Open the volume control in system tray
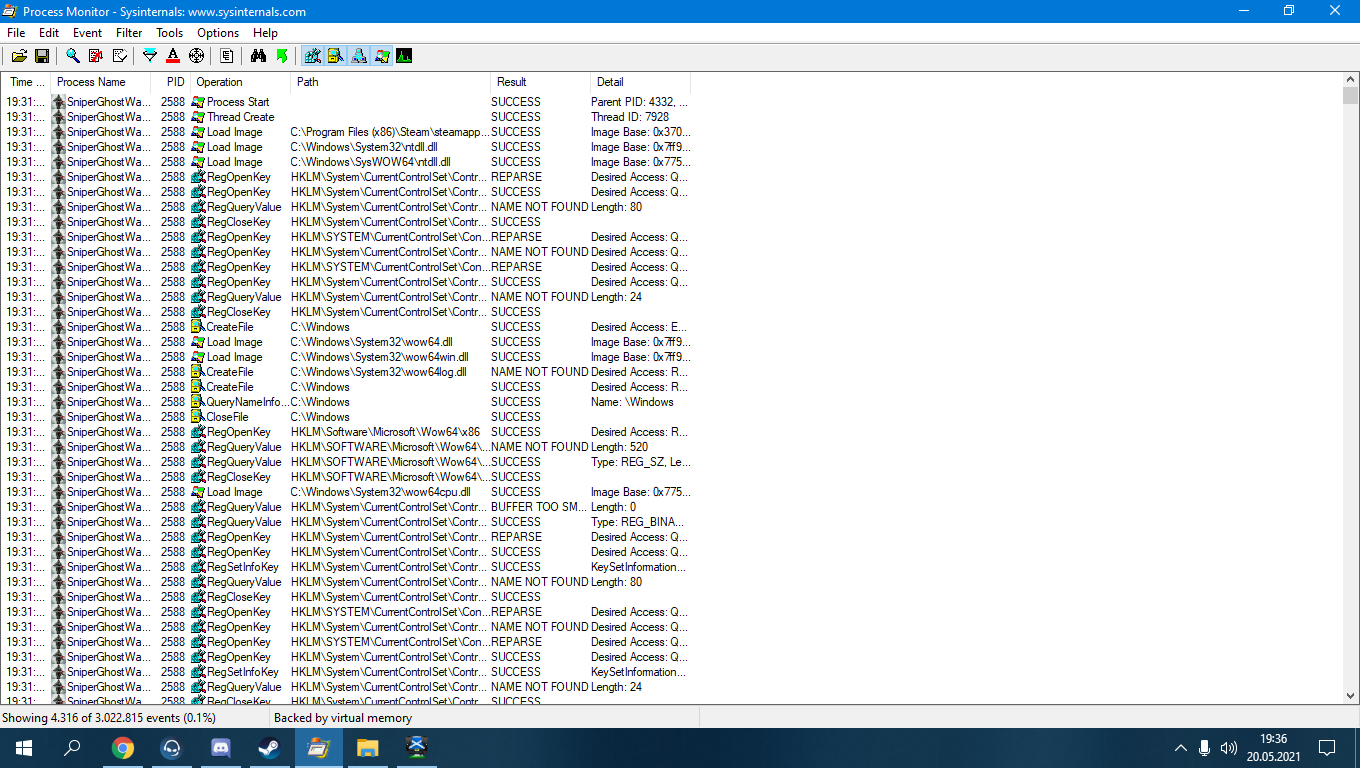 (1229, 748)
